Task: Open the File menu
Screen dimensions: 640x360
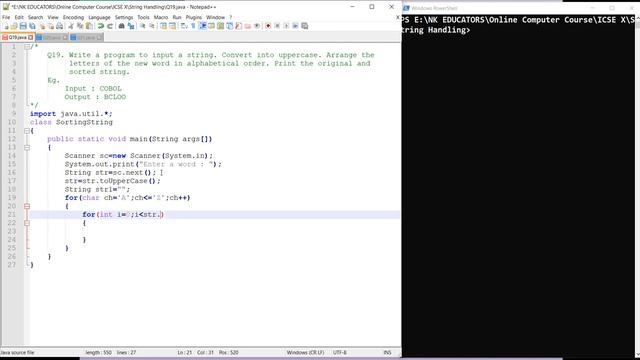Action: [6, 17]
